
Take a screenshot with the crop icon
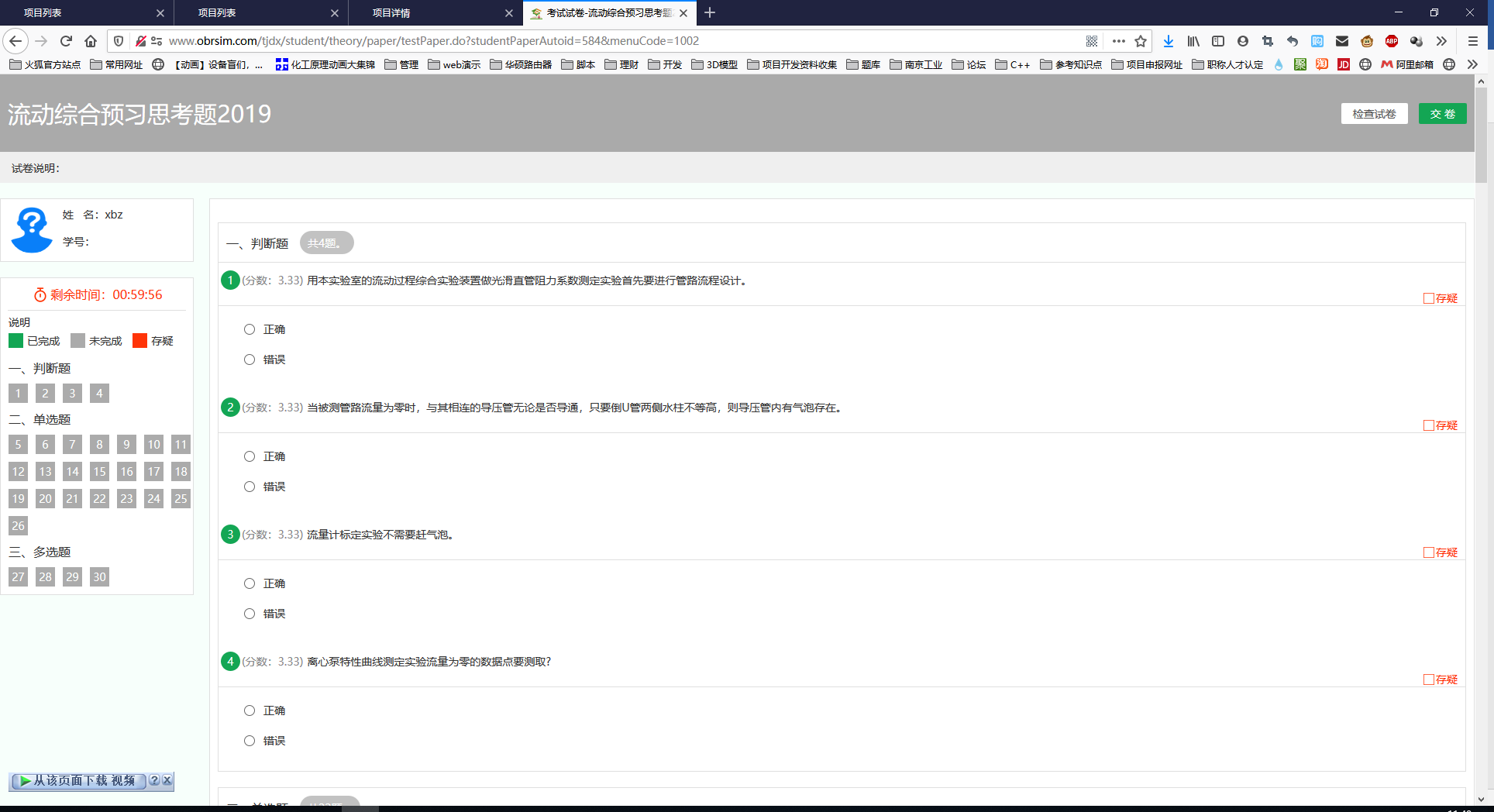click(1268, 41)
